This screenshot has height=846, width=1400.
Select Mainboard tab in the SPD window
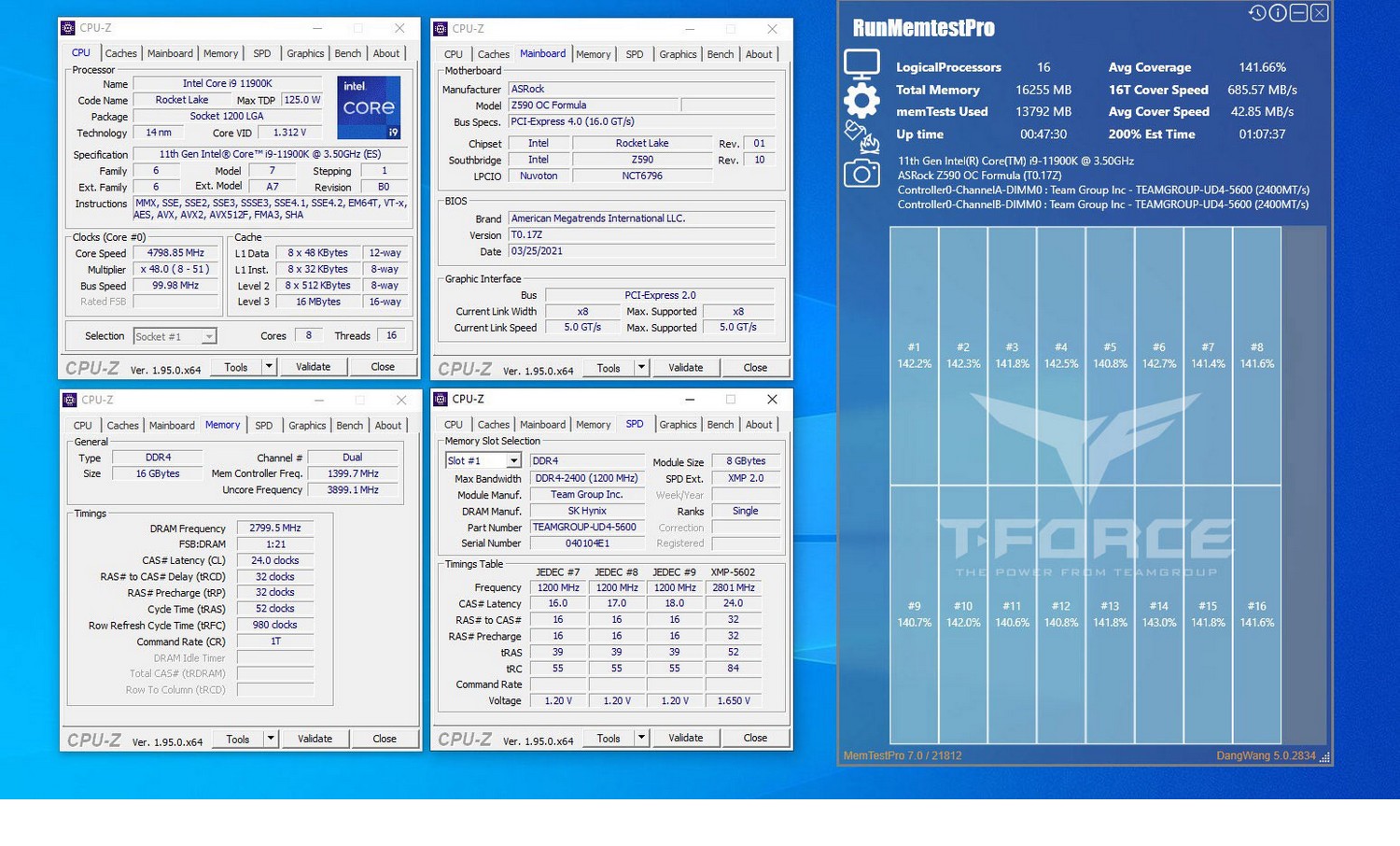point(542,424)
